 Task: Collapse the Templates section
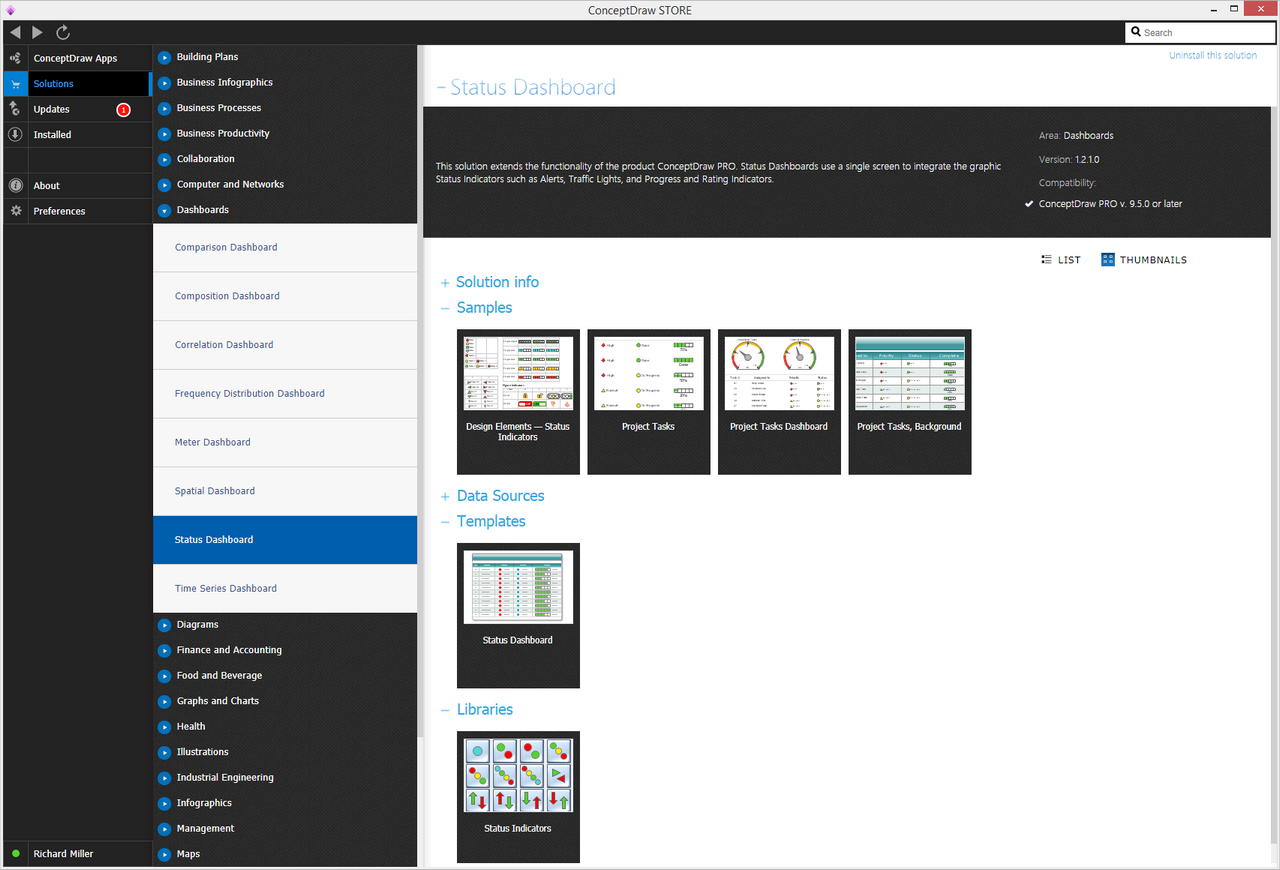(445, 522)
